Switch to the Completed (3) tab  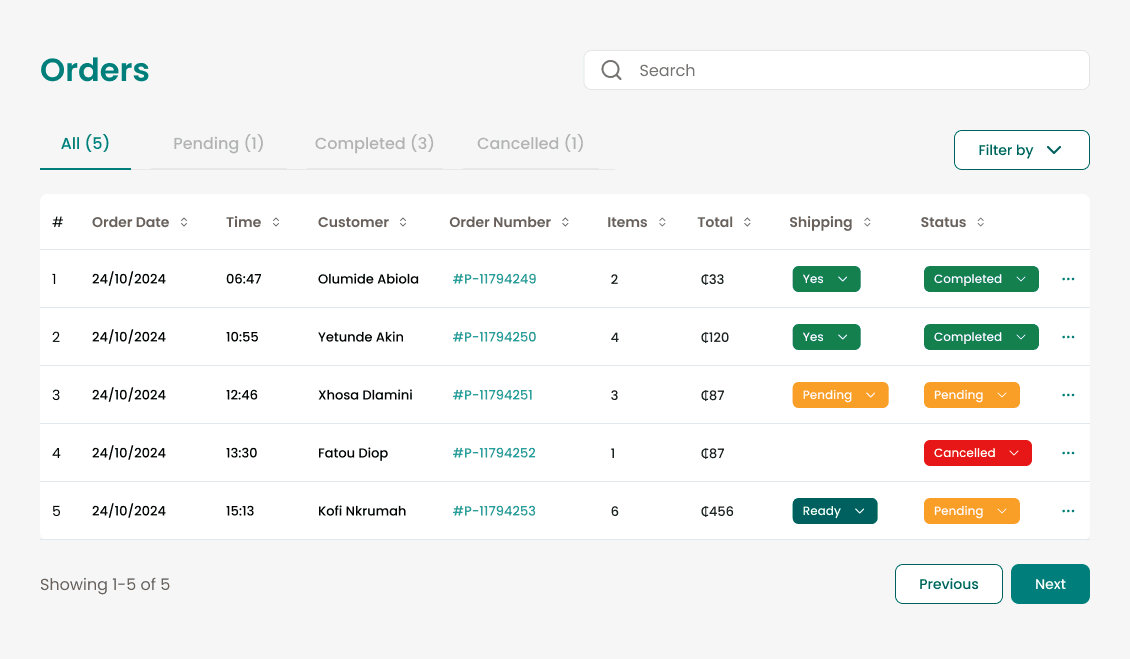pyautogui.click(x=374, y=143)
